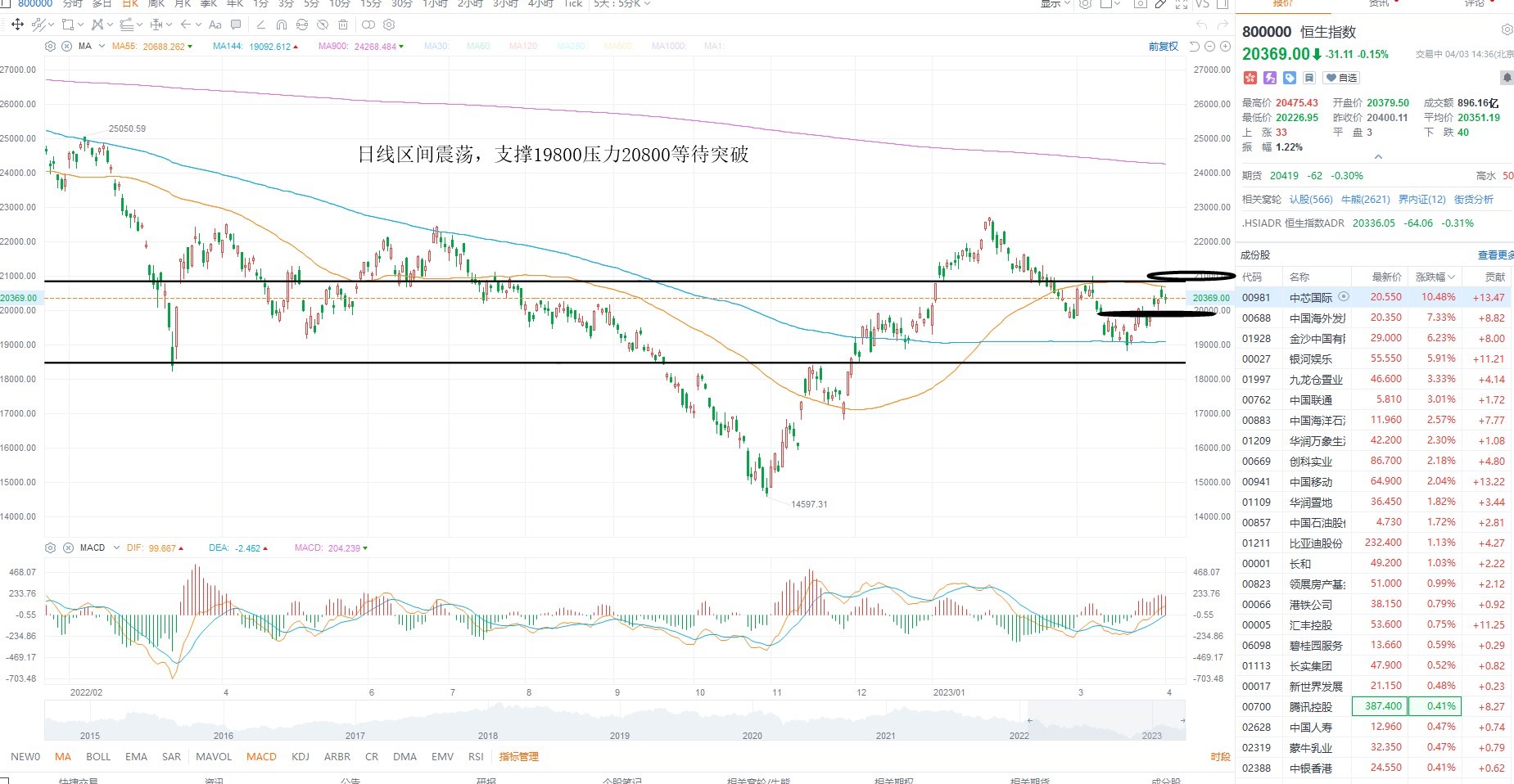Image resolution: width=1514 pixels, height=784 pixels.
Task: Open the MACD indicator dropdown
Action: (117, 547)
